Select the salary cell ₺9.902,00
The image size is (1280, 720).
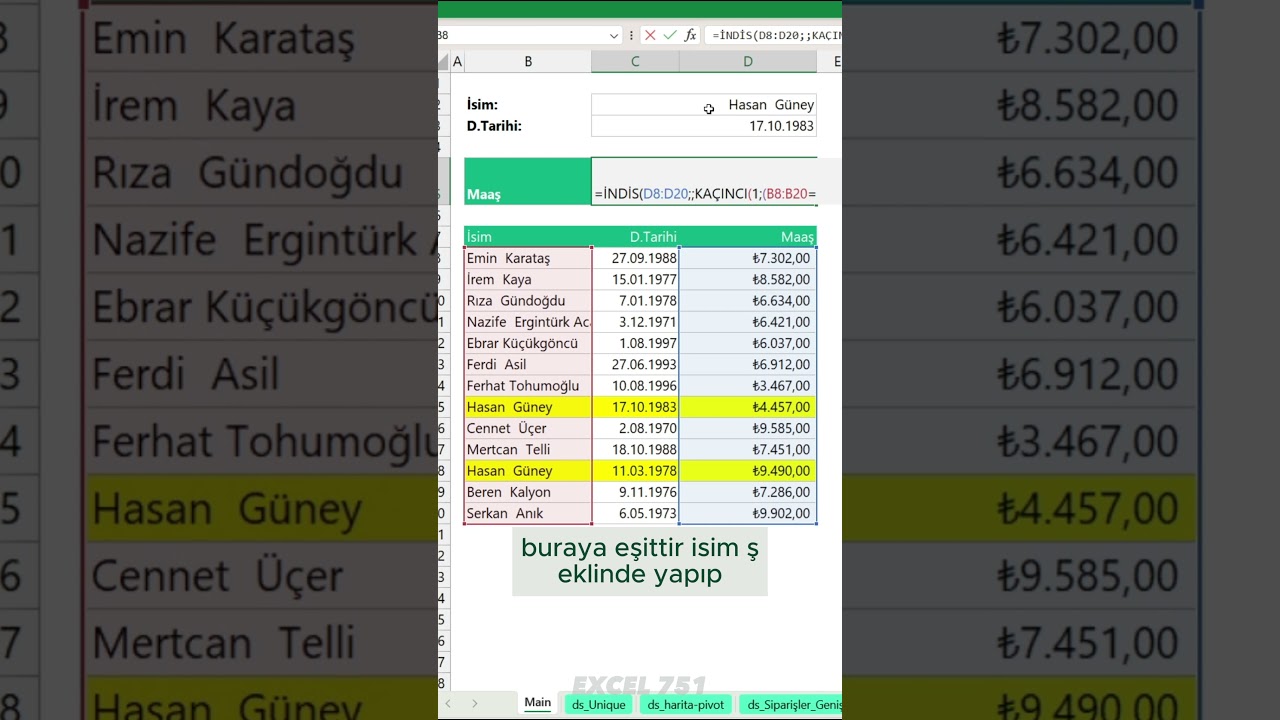point(748,513)
